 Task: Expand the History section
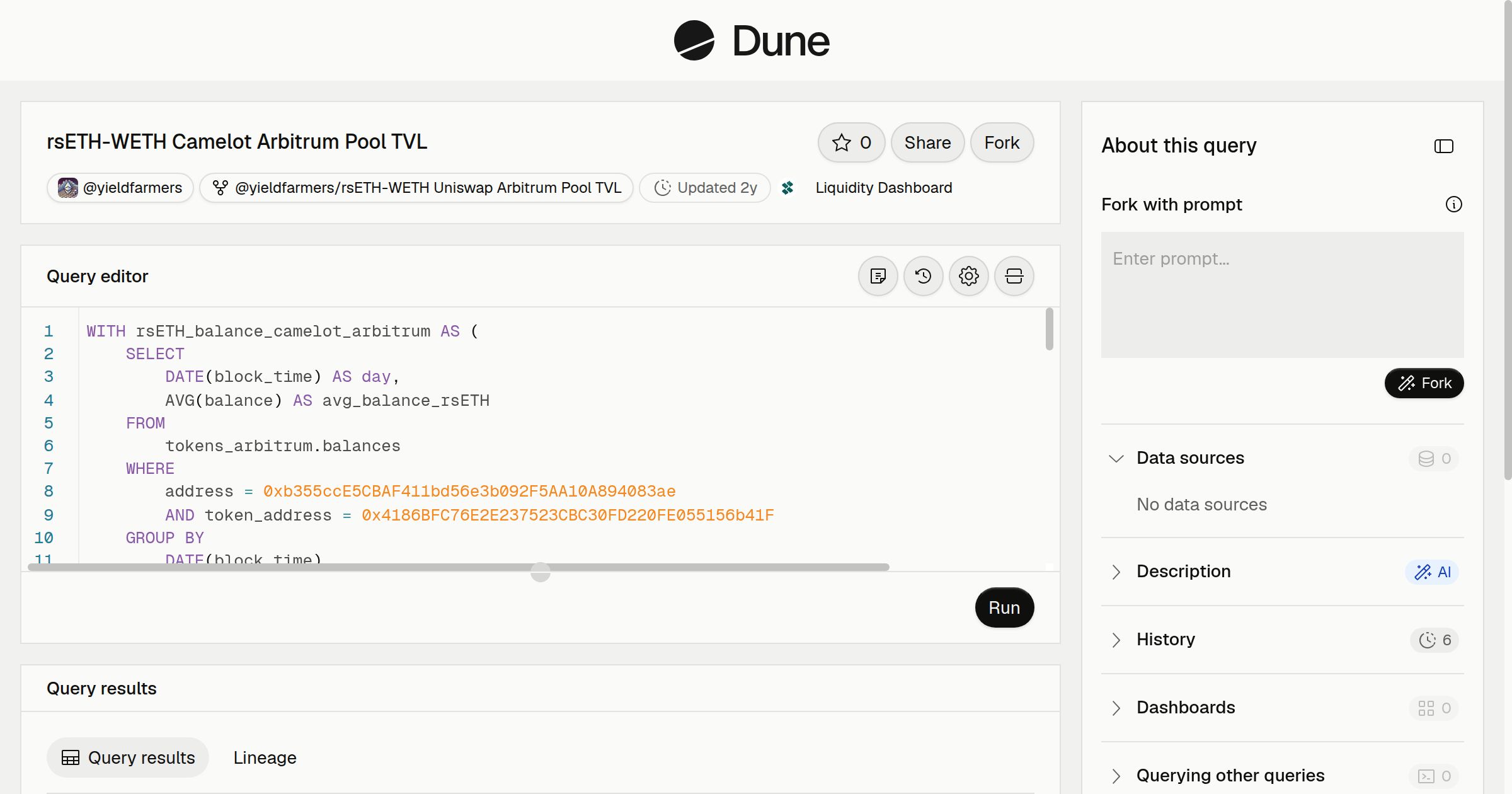click(1116, 640)
